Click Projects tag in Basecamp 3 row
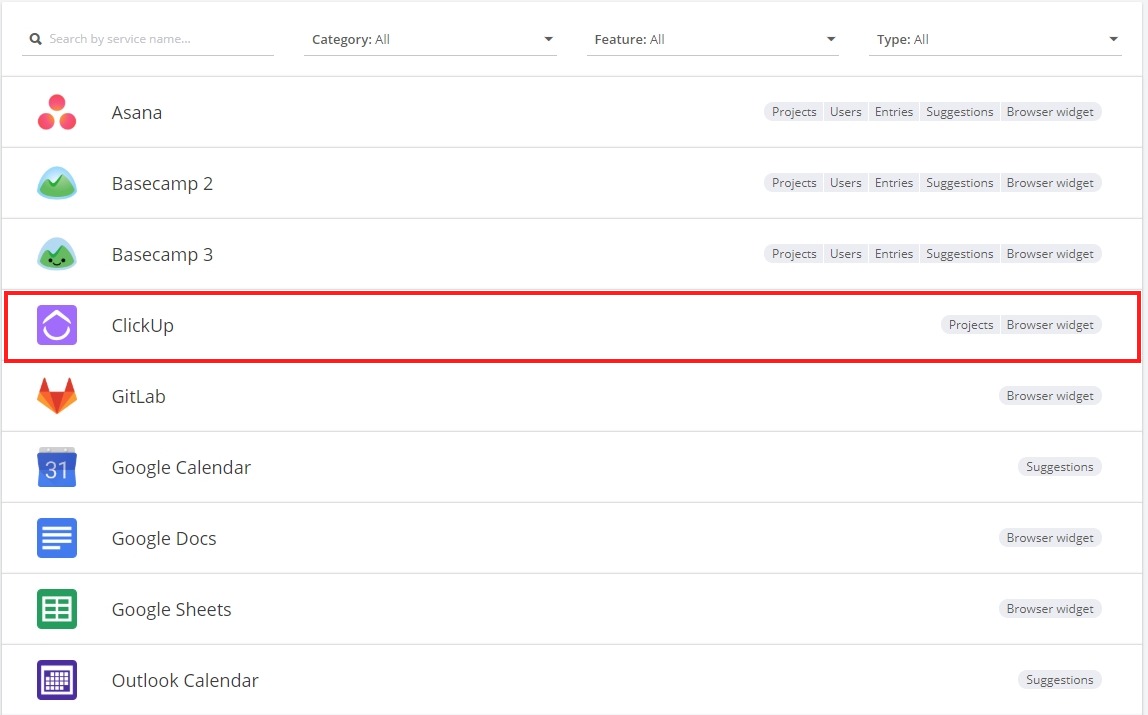The width and height of the screenshot is (1148, 715). click(x=794, y=254)
